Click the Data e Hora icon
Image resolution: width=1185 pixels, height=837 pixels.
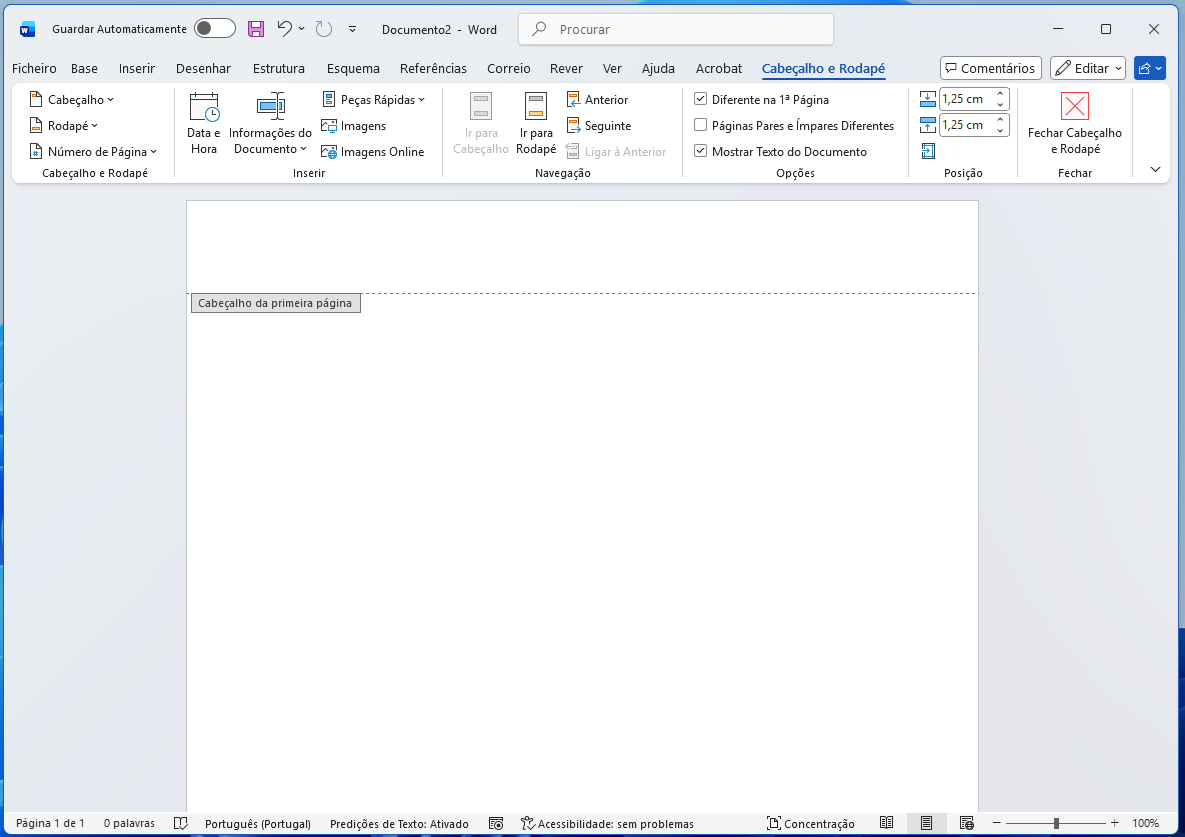click(x=204, y=108)
